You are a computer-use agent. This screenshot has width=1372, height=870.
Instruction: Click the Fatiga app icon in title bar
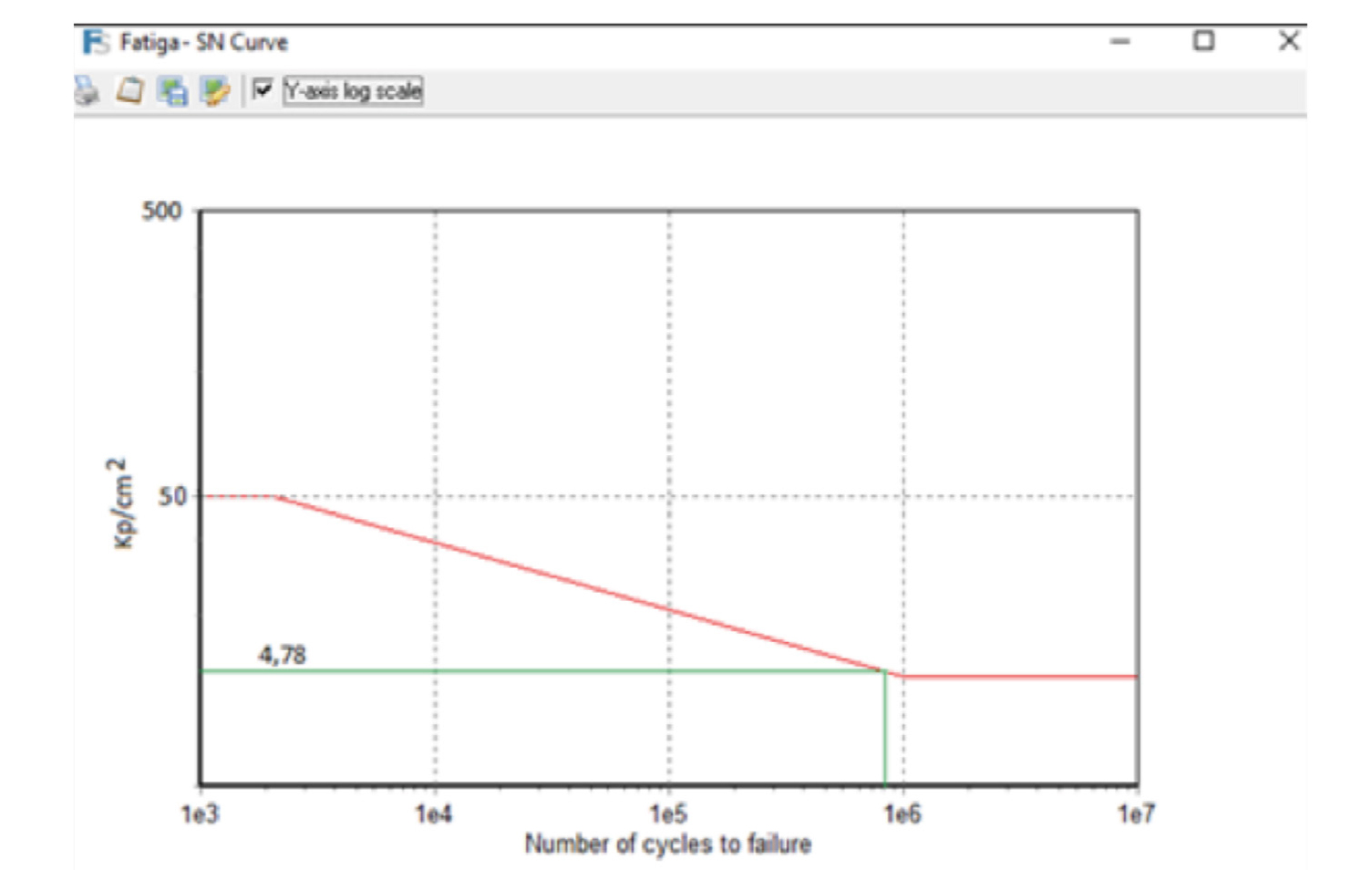tap(96, 42)
